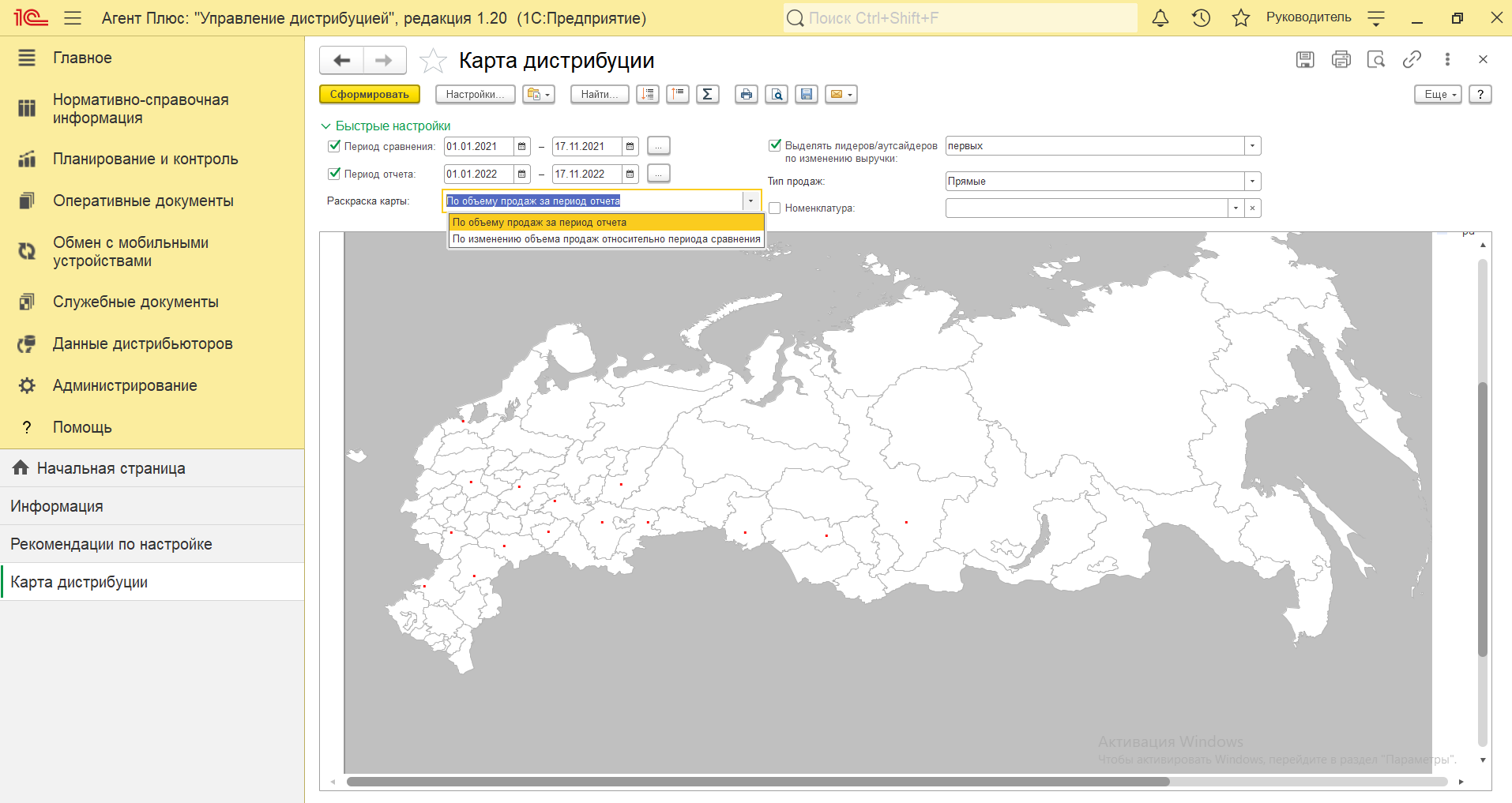Open the main hamburger menu
Viewport: 1512px width, 803px height.
pos(73,17)
